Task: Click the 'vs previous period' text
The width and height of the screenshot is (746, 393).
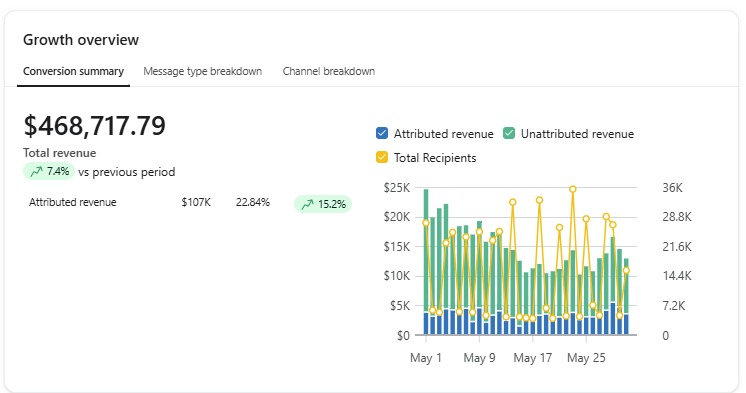Action: [x=127, y=172]
